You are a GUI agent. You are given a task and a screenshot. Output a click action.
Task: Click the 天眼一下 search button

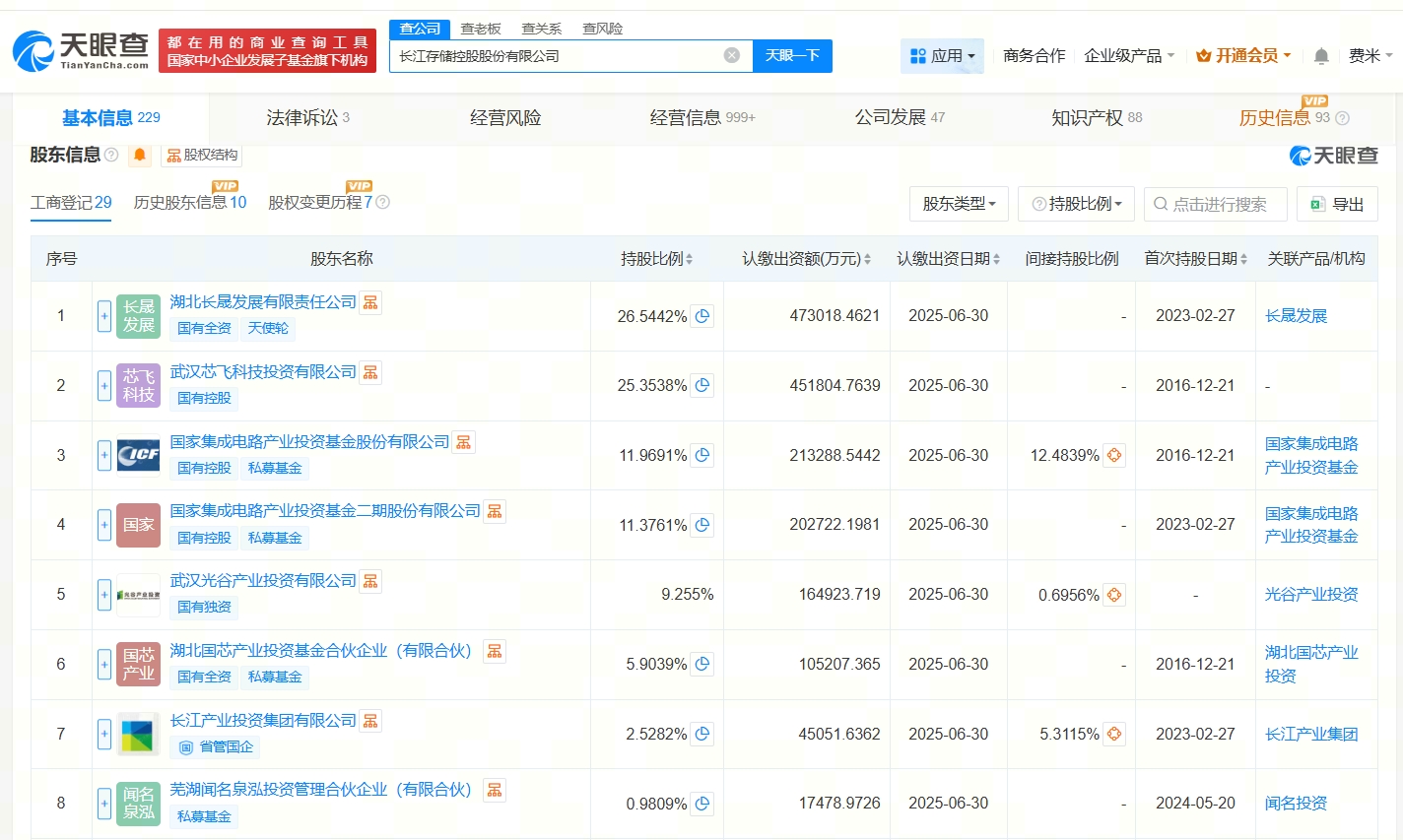792,55
